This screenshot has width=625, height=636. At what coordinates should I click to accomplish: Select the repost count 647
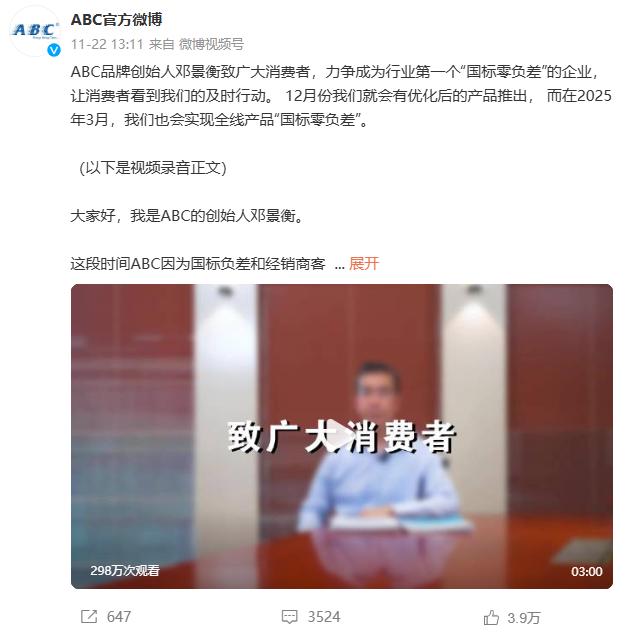pyautogui.click(x=119, y=617)
